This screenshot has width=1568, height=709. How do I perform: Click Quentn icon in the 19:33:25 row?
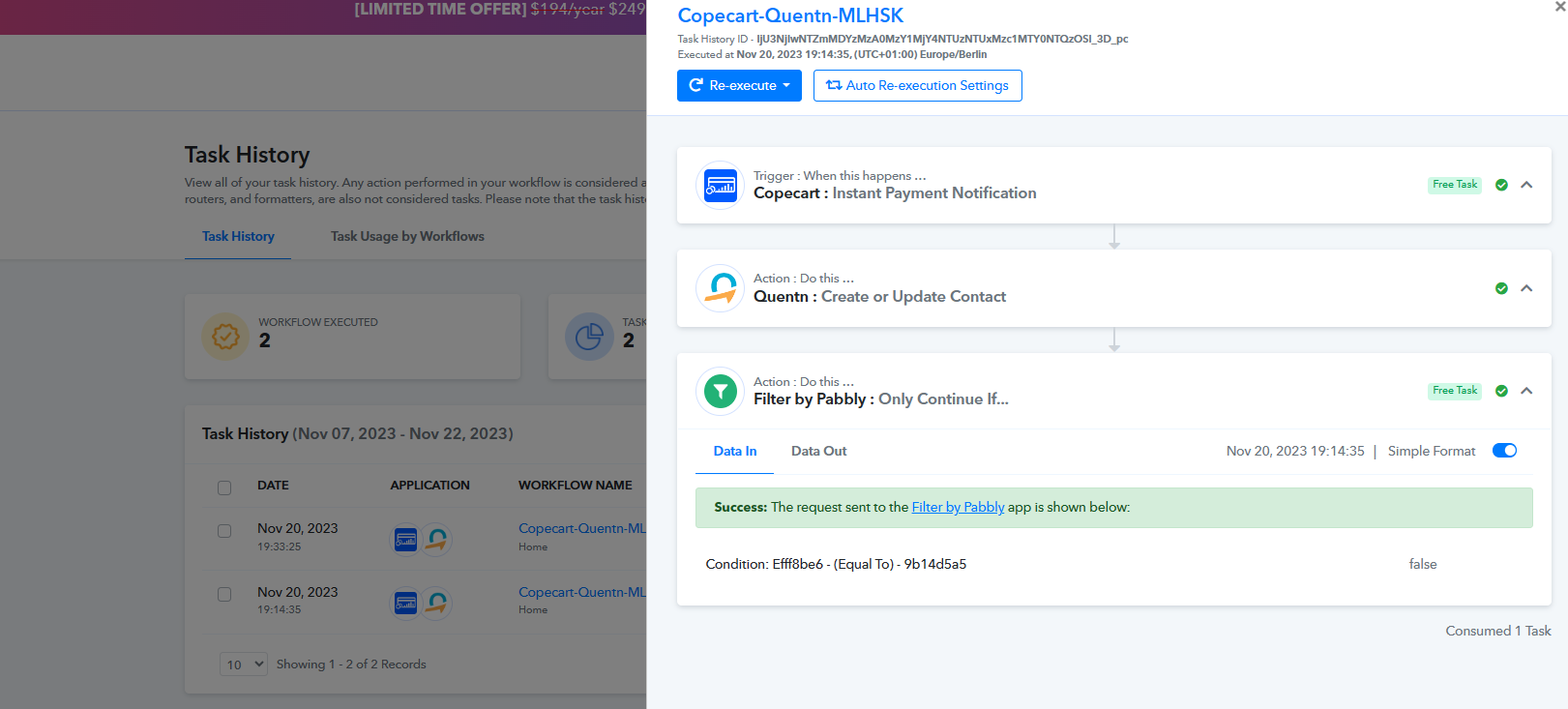pos(437,539)
